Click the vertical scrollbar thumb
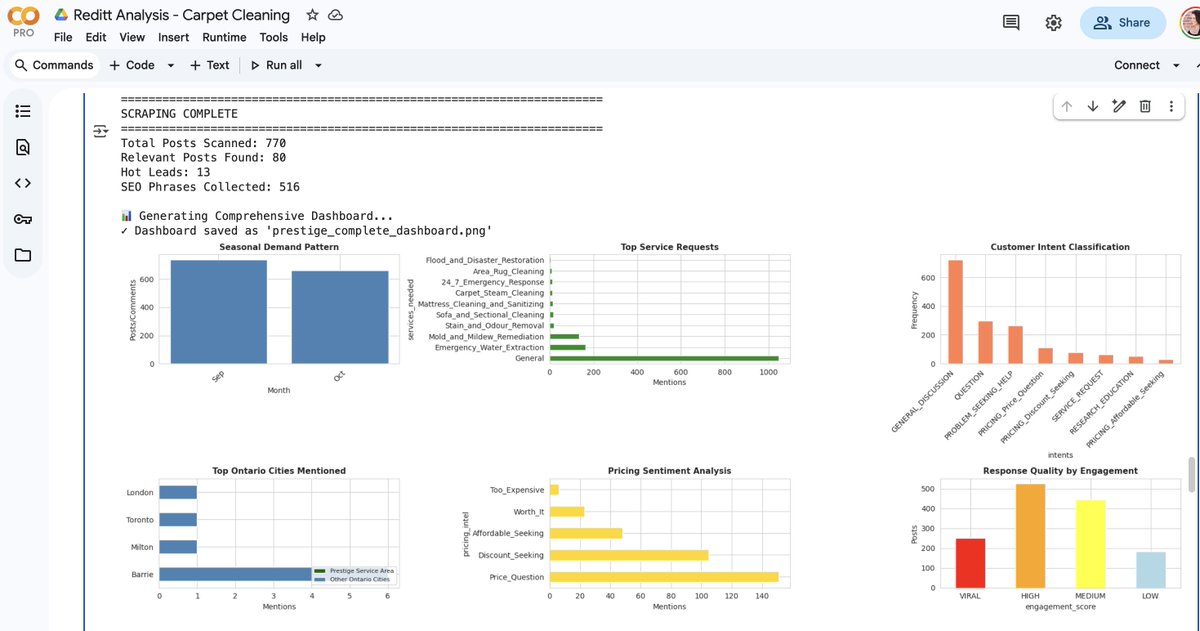Screen dimensions: 1200x631 click(1190, 474)
